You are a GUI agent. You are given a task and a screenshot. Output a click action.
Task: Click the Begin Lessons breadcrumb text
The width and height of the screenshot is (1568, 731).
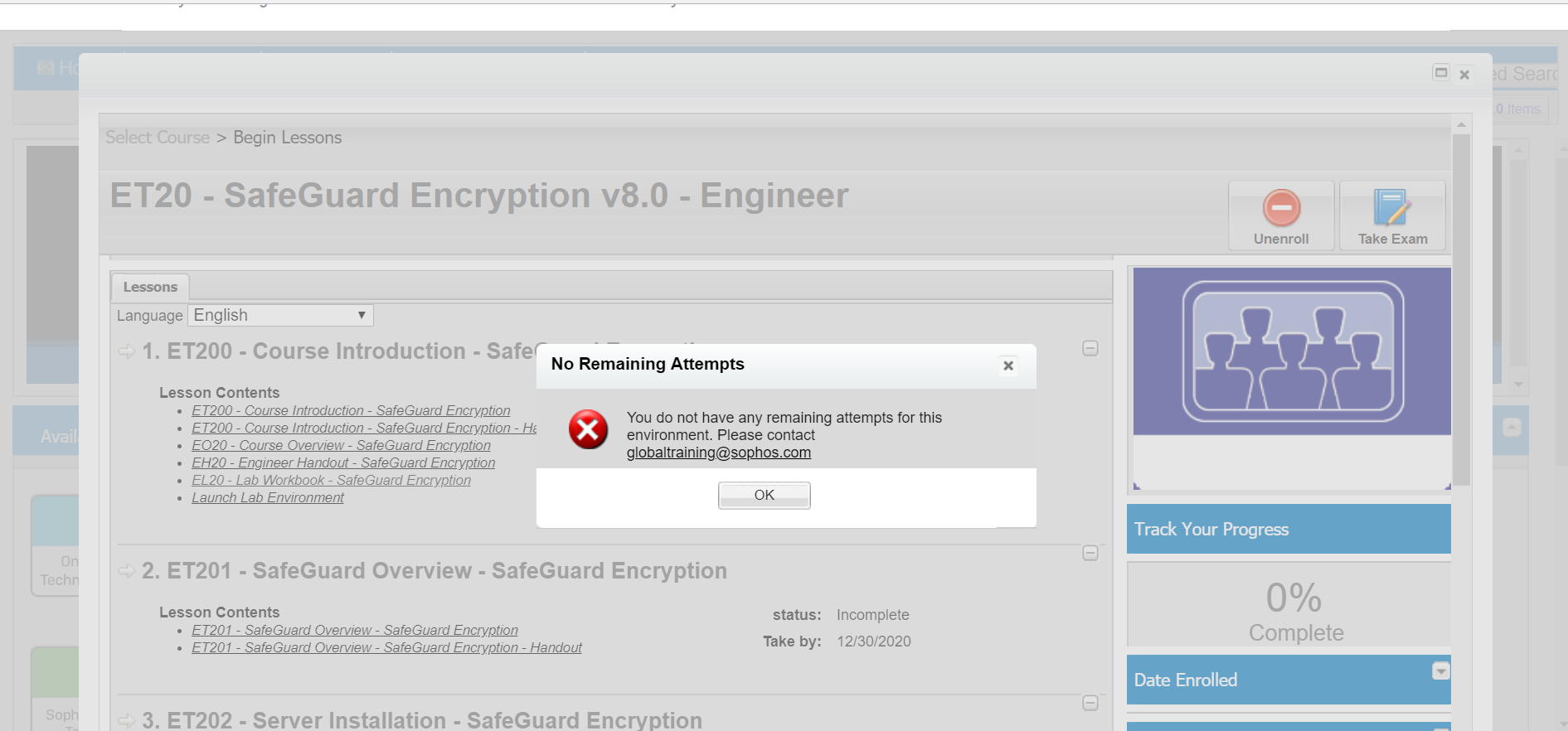287,138
